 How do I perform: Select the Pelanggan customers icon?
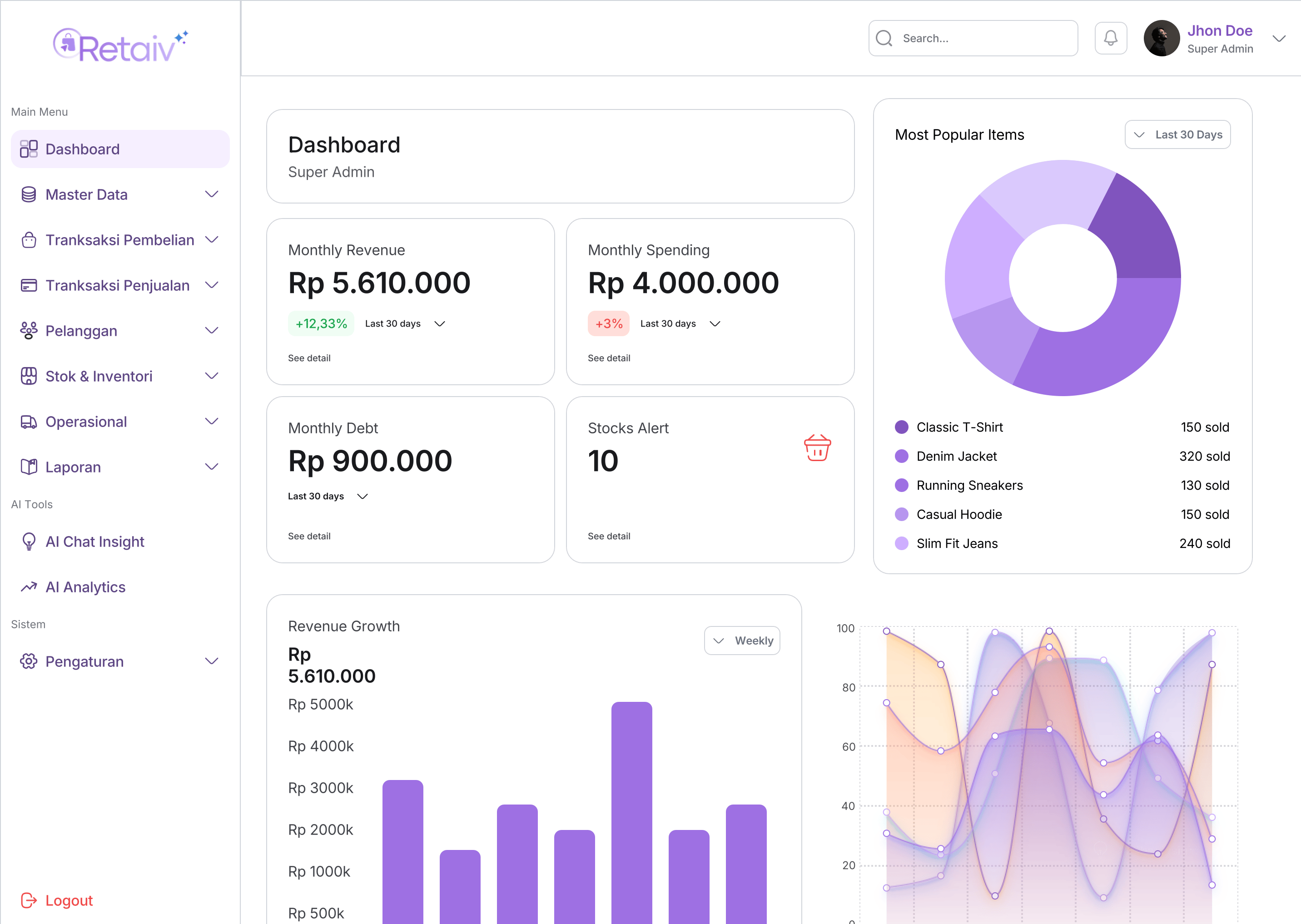pyautogui.click(x=28, y=331)
